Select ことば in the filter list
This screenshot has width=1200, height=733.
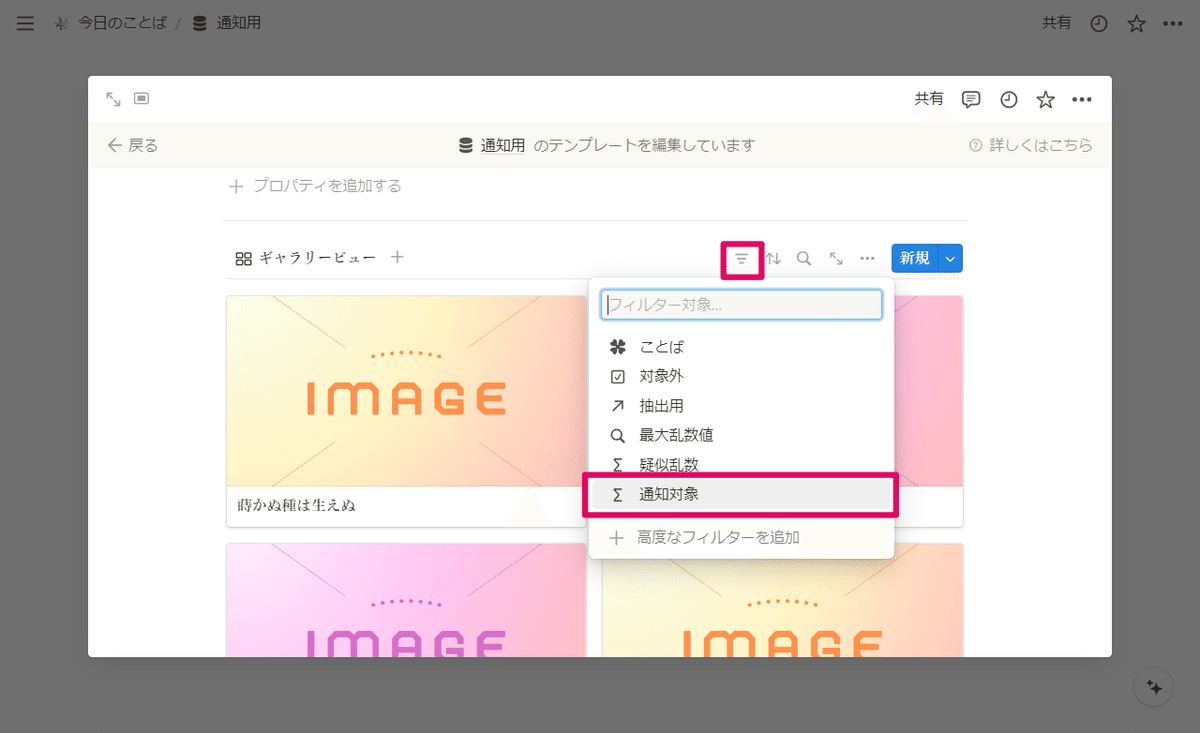coord(741,347)
